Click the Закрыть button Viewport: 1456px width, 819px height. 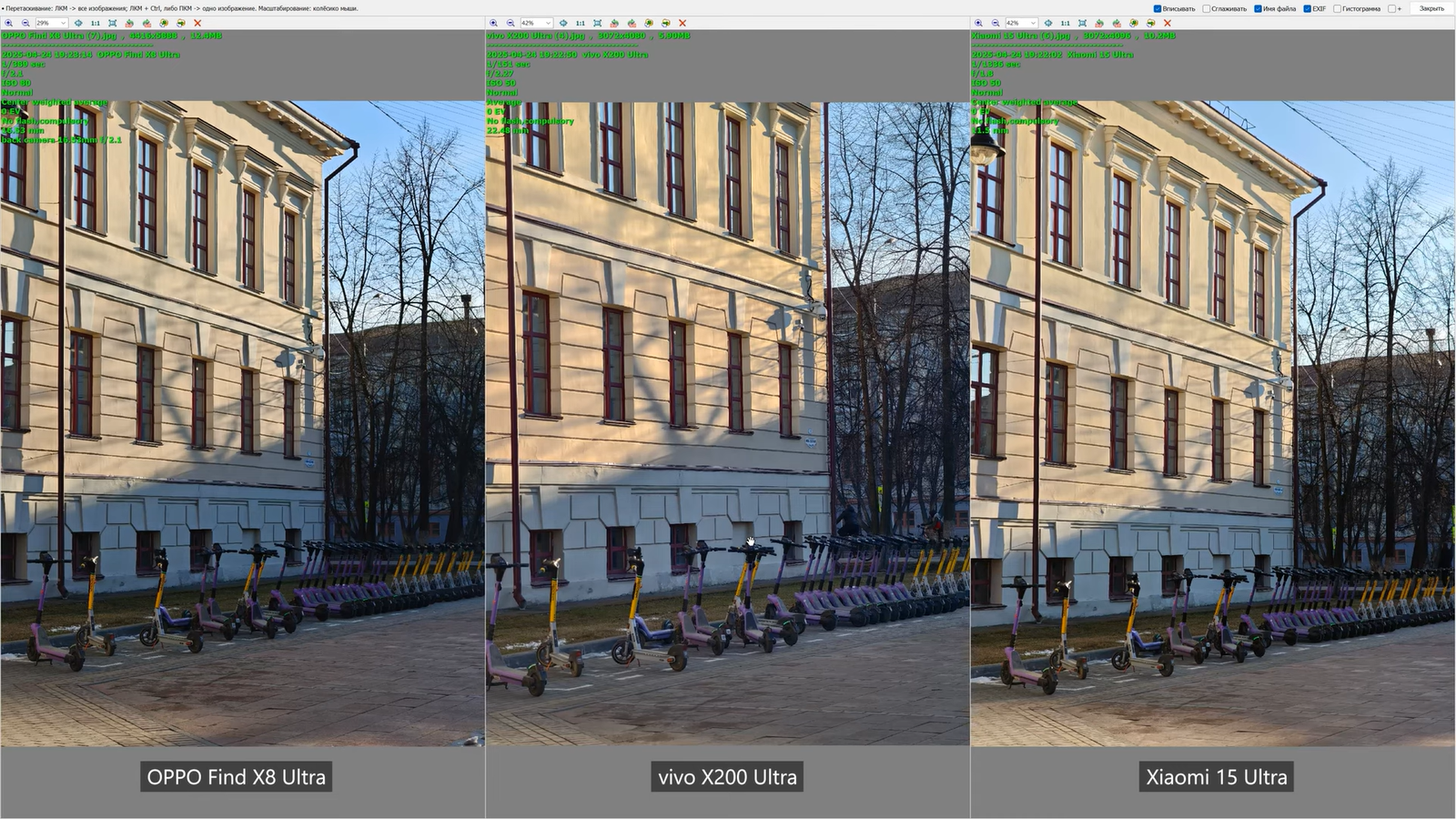(1431, 9)
